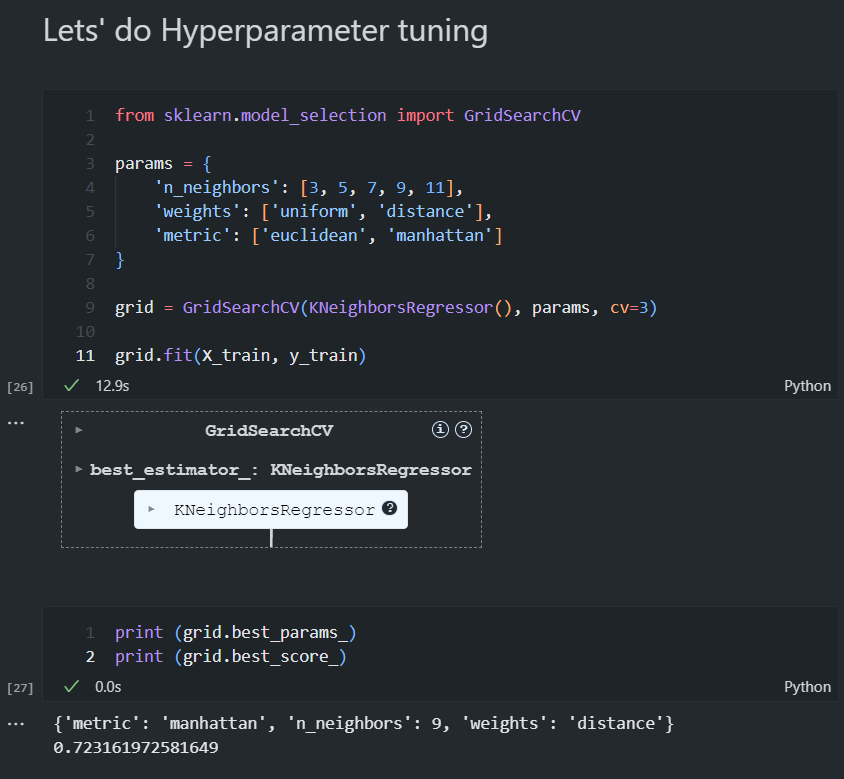The height and width of the screenshot is (779, 844).
Task: Change language mode Python on cell 27
Action: [807, 687]
